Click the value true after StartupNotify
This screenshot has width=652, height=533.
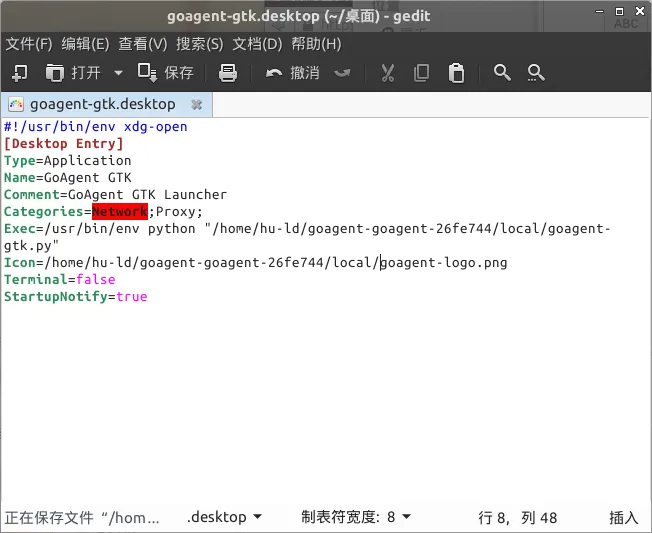[x=132, y=297]
